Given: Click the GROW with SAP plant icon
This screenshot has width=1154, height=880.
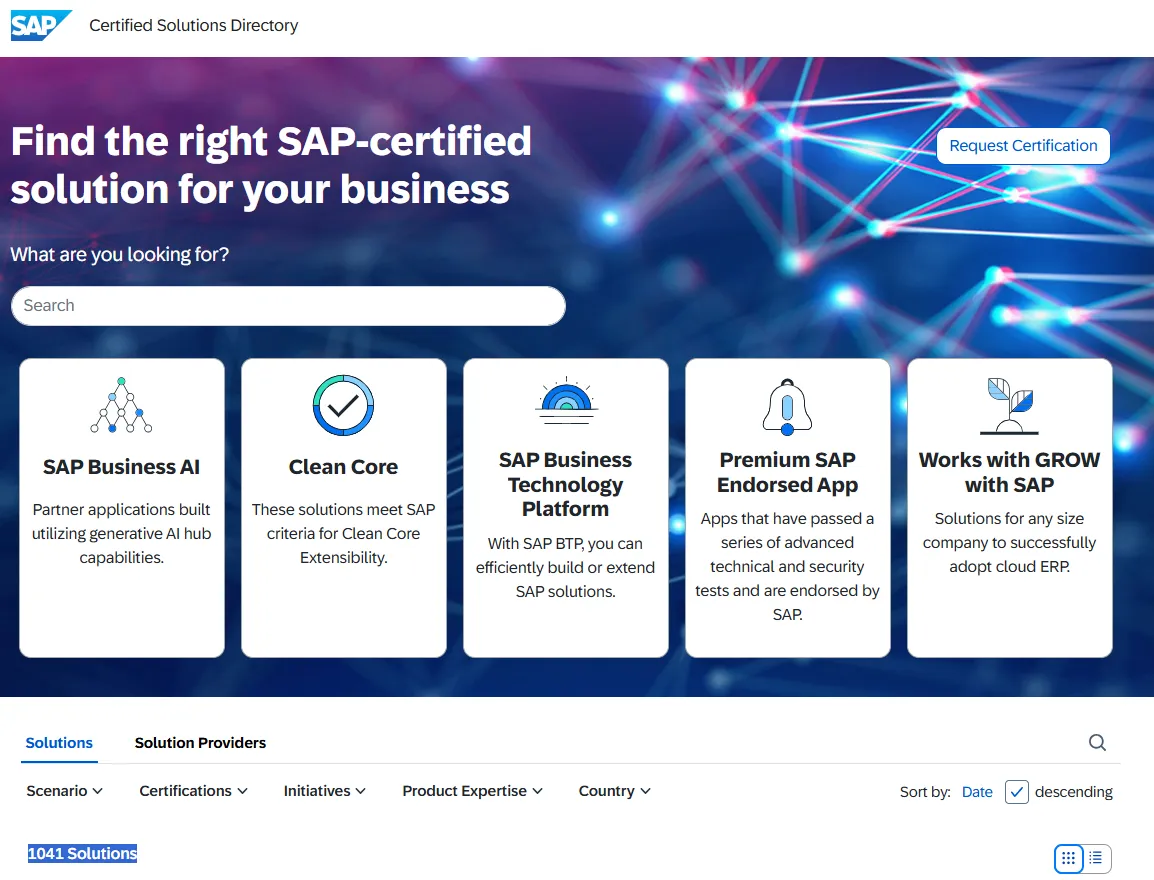Looking at the screenshot, I should click(1009, 405).
